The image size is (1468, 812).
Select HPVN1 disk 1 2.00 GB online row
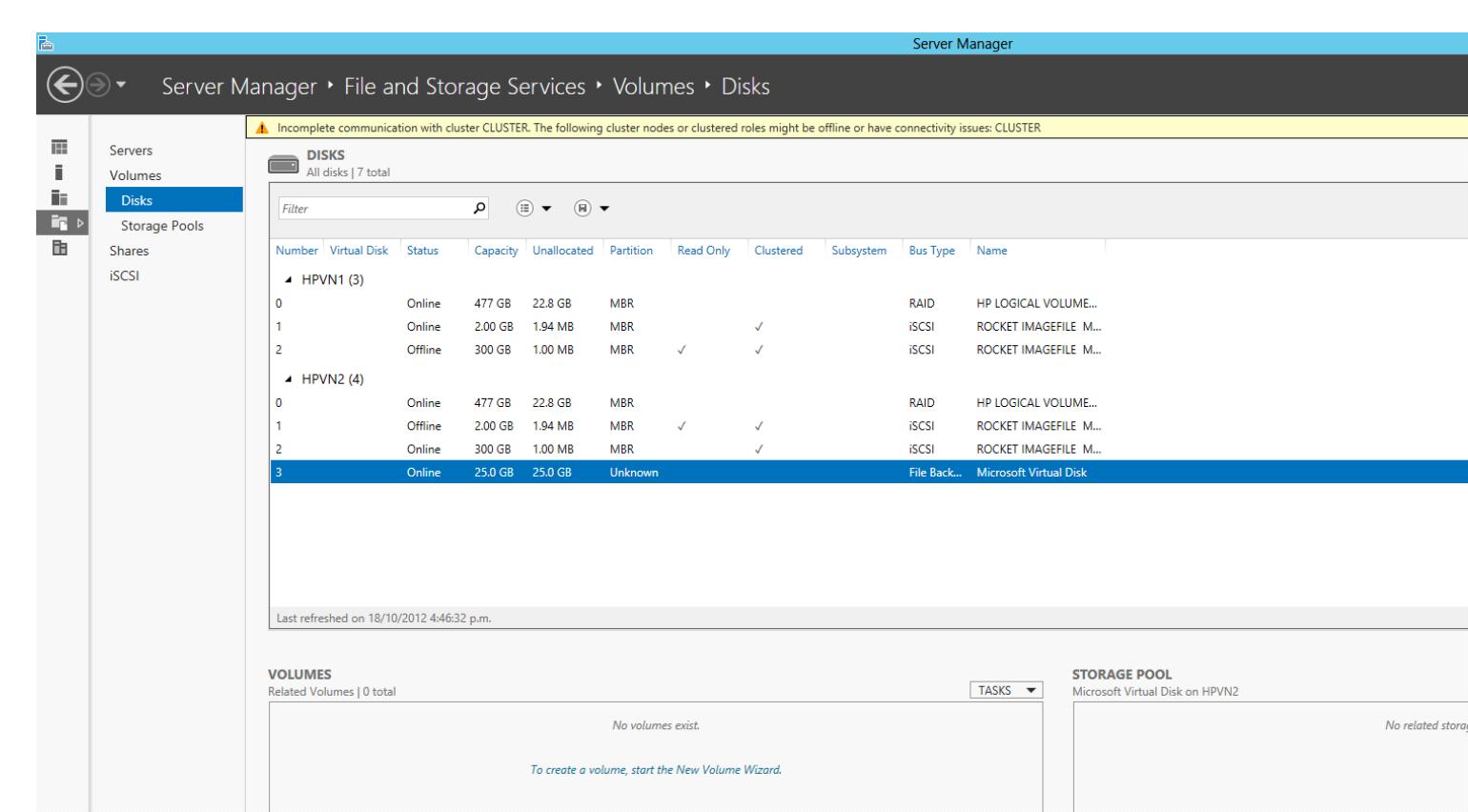click(x=868, y=327)
